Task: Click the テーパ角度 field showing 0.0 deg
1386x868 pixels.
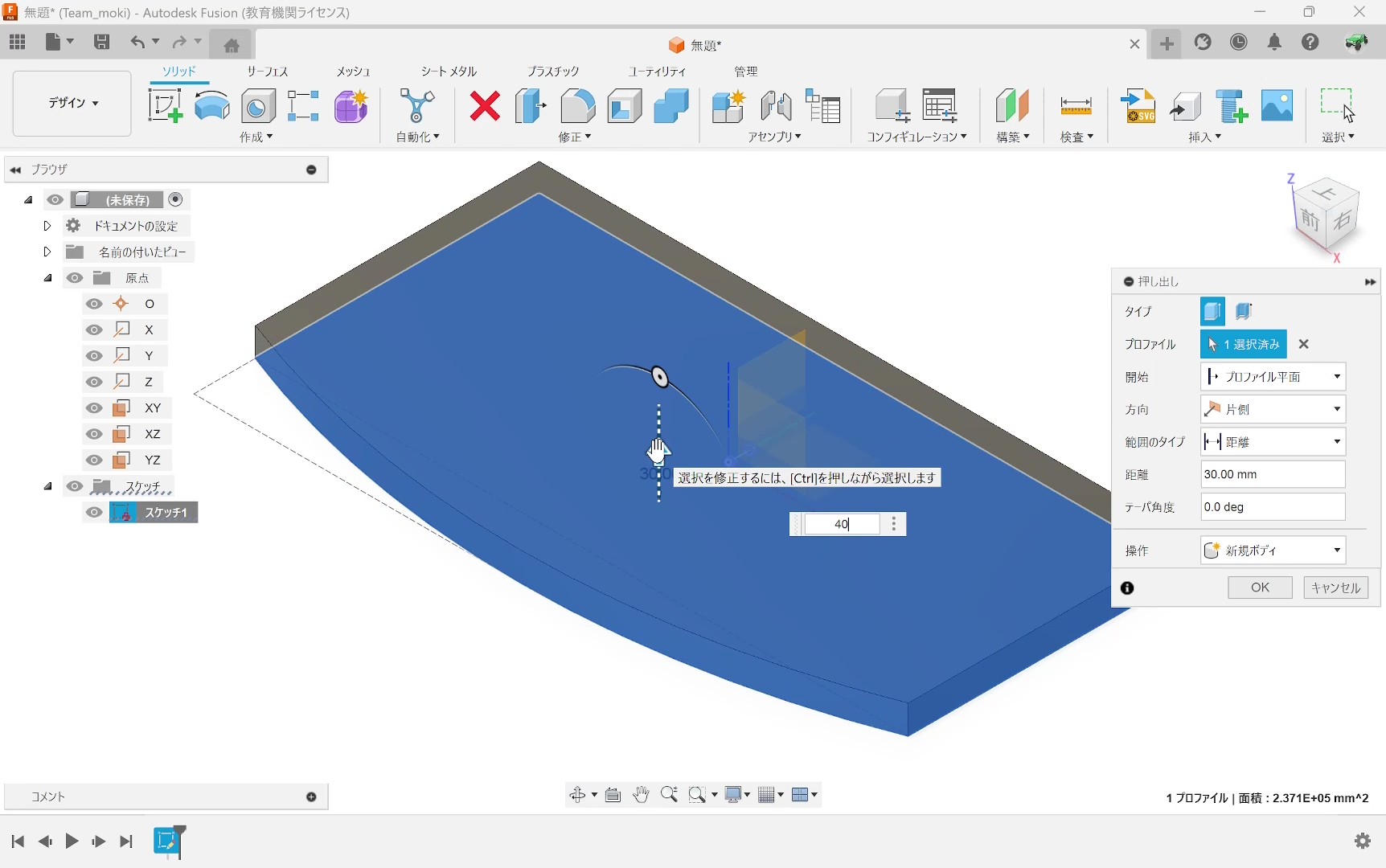Action: [x=1273, y=507]
